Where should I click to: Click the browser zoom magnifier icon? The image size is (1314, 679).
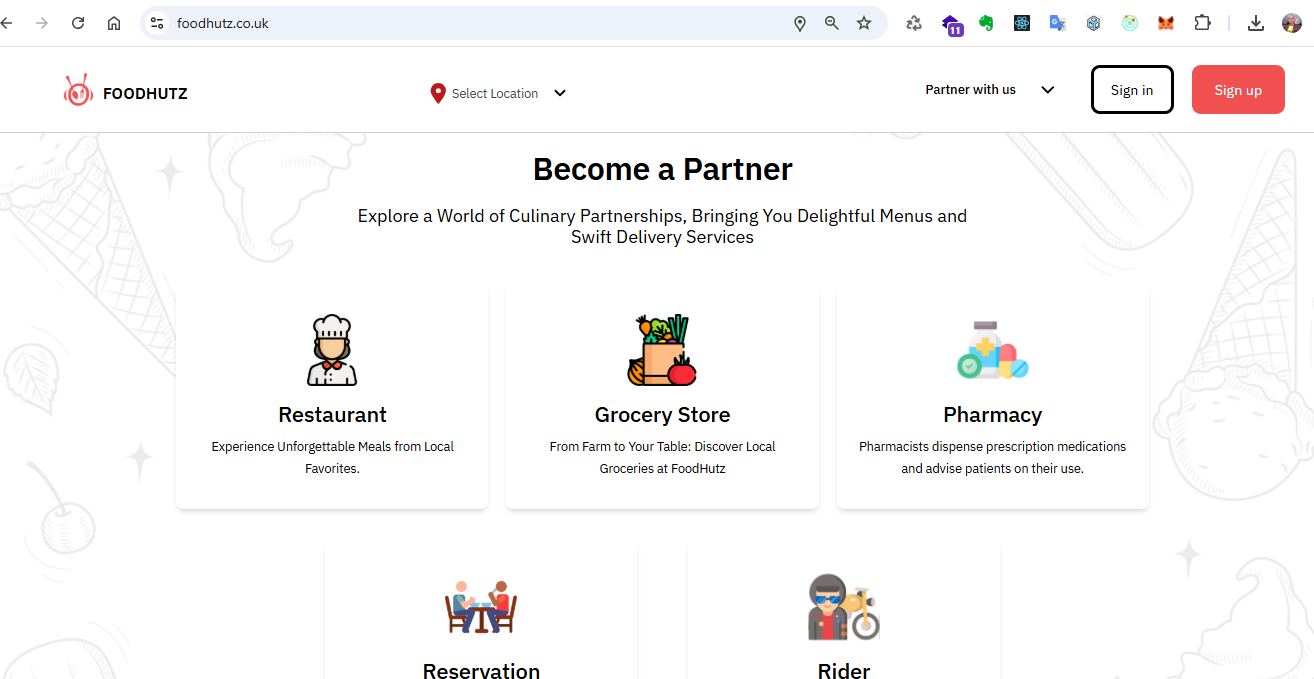[x=831, y=23]
